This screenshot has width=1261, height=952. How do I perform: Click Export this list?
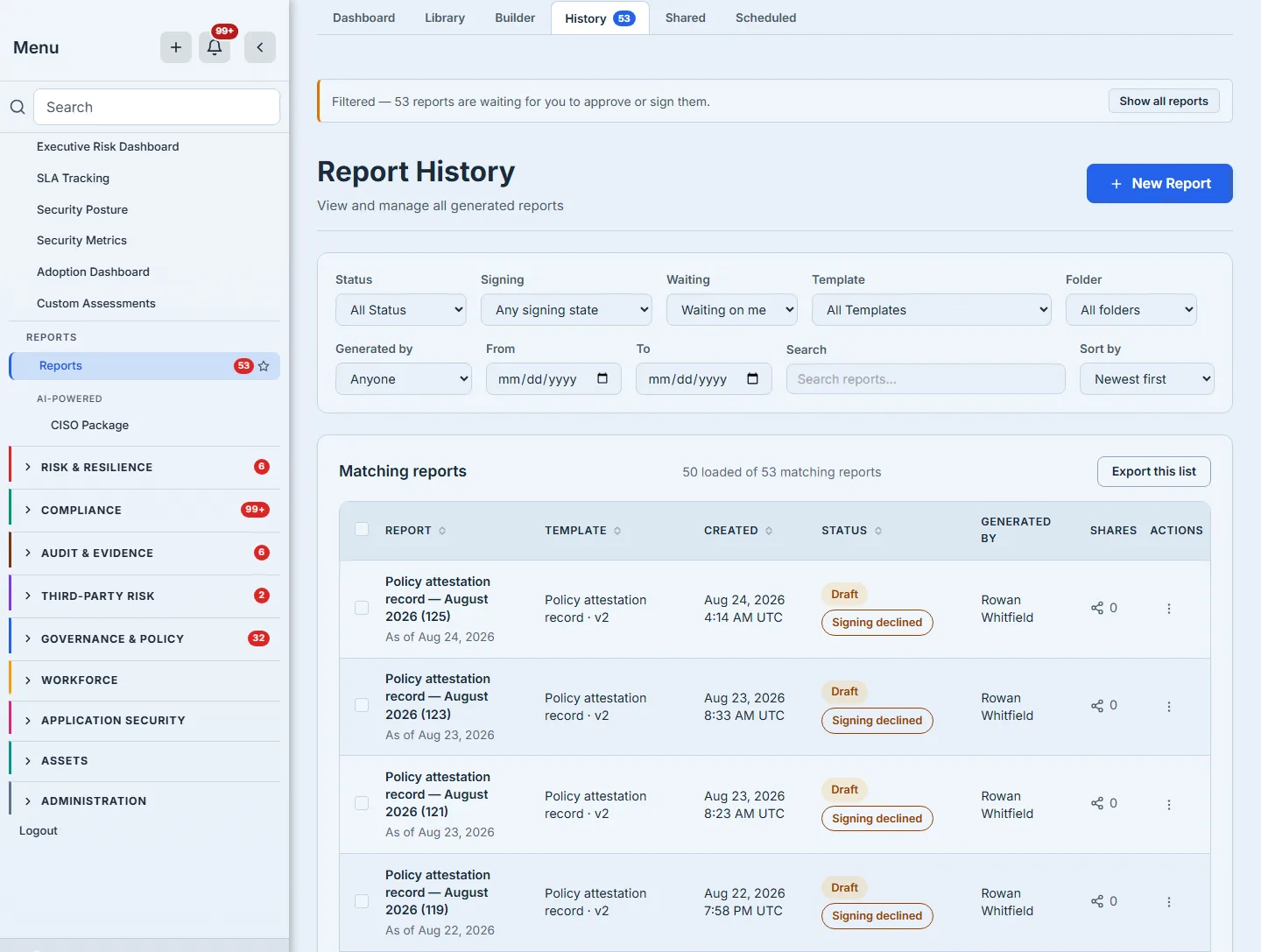tap(1154, 471)
